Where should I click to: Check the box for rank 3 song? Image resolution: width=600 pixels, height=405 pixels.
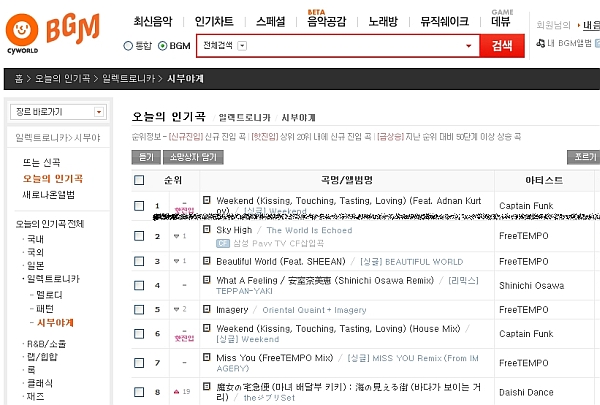(x=139, y=261)
